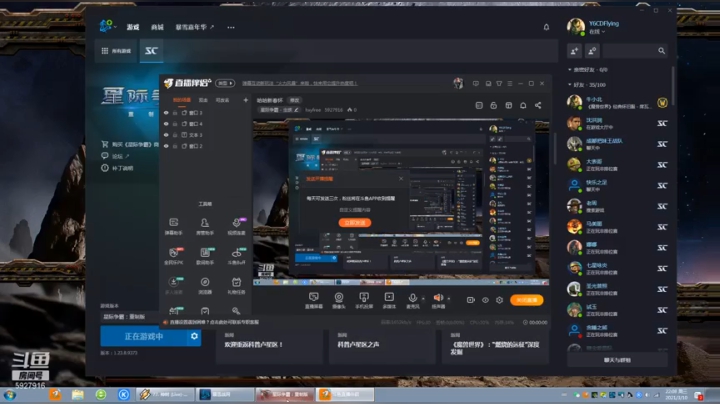Click the 摄像头 camera source button

pyautogui.click(x=339, y=300)
